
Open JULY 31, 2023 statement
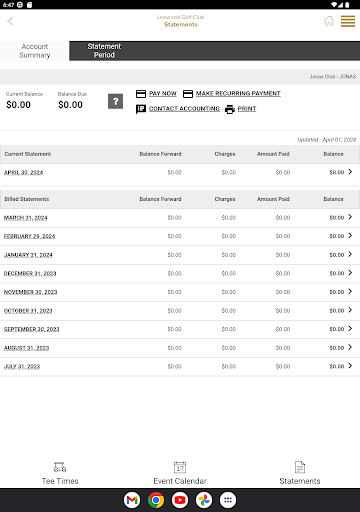(22, 367)
